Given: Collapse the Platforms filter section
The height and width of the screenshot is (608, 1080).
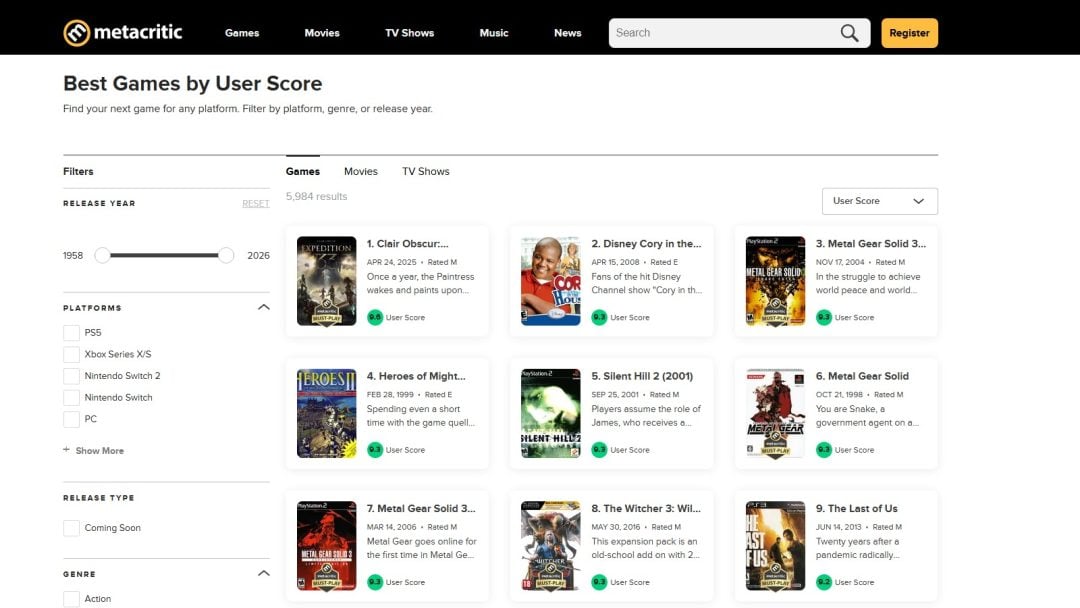Looking at the screenshot, I should pos(263,307).
